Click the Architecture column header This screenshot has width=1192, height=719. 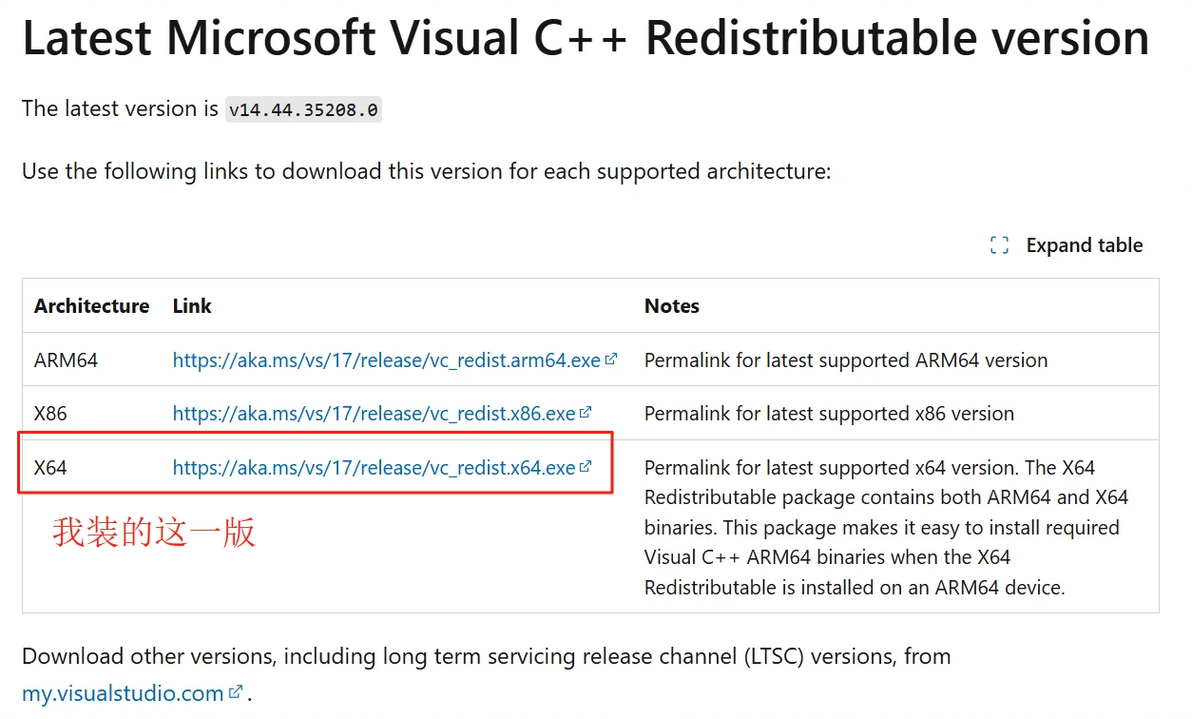click(x=91, y=306)
